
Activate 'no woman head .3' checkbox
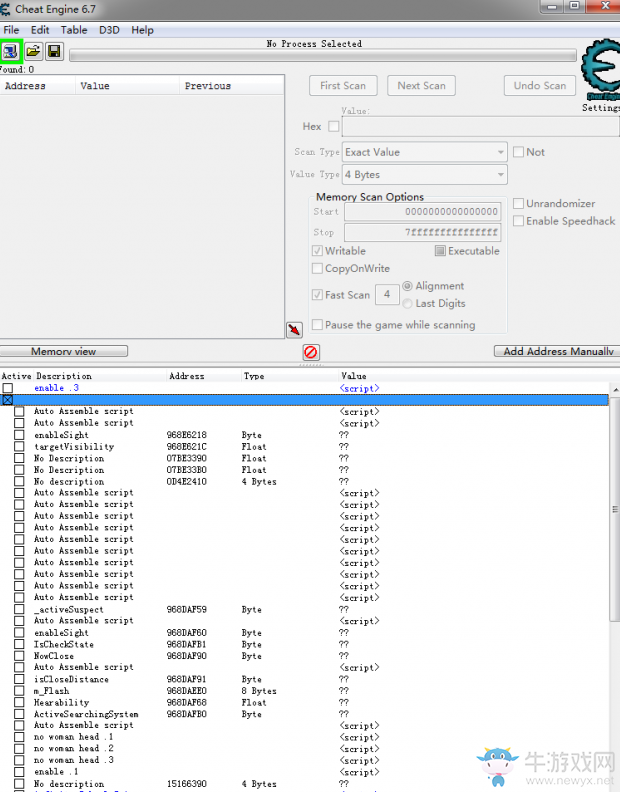point(19,760)
